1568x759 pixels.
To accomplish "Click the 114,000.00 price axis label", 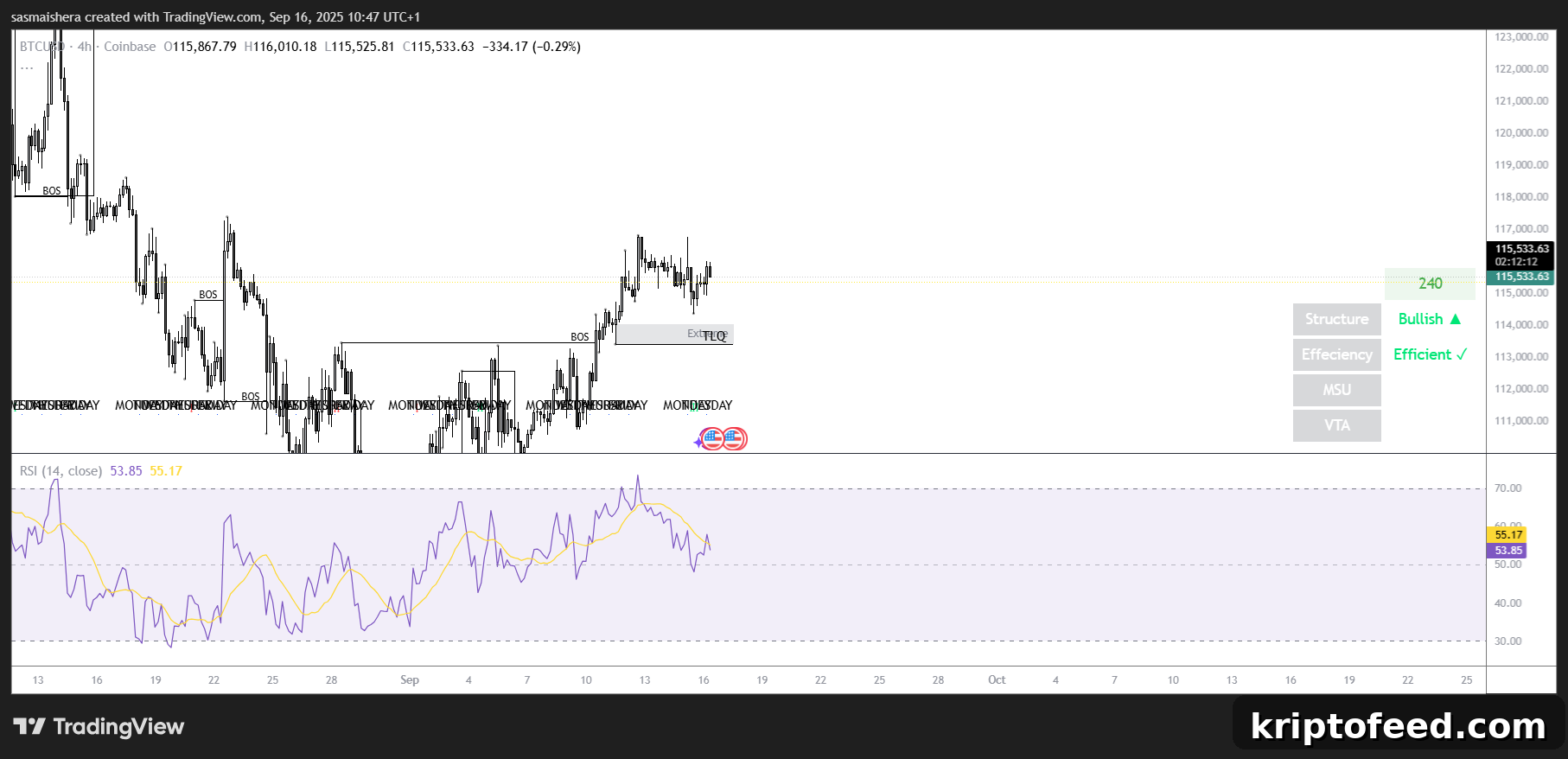I will [x=1521, y=325].
